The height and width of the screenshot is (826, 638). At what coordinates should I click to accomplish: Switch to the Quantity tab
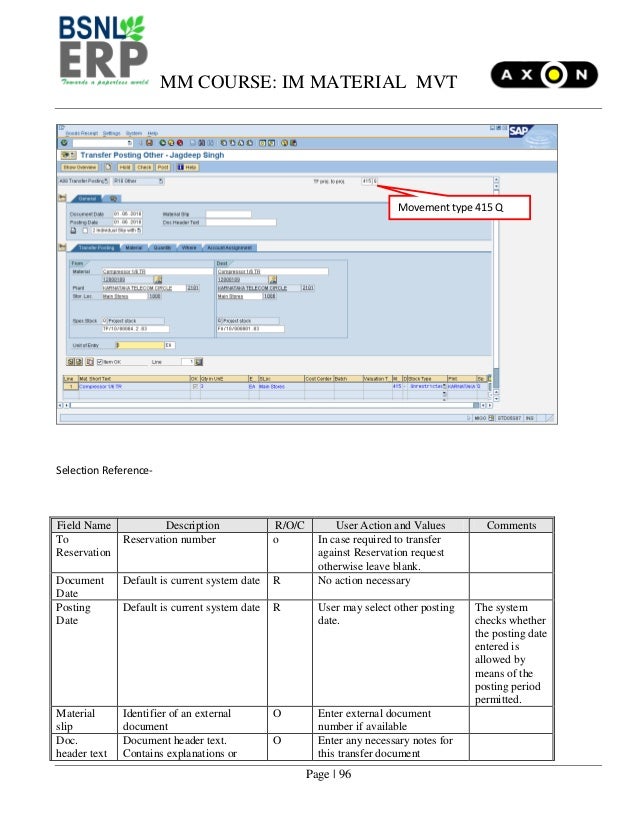point(162,248)
